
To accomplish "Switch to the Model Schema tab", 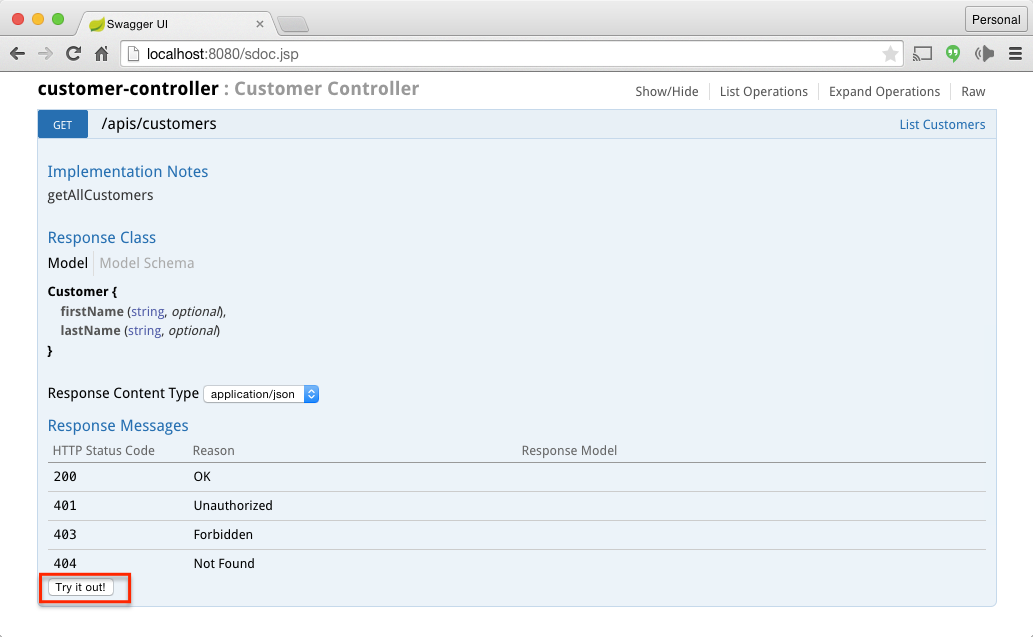I will (147, 263).
